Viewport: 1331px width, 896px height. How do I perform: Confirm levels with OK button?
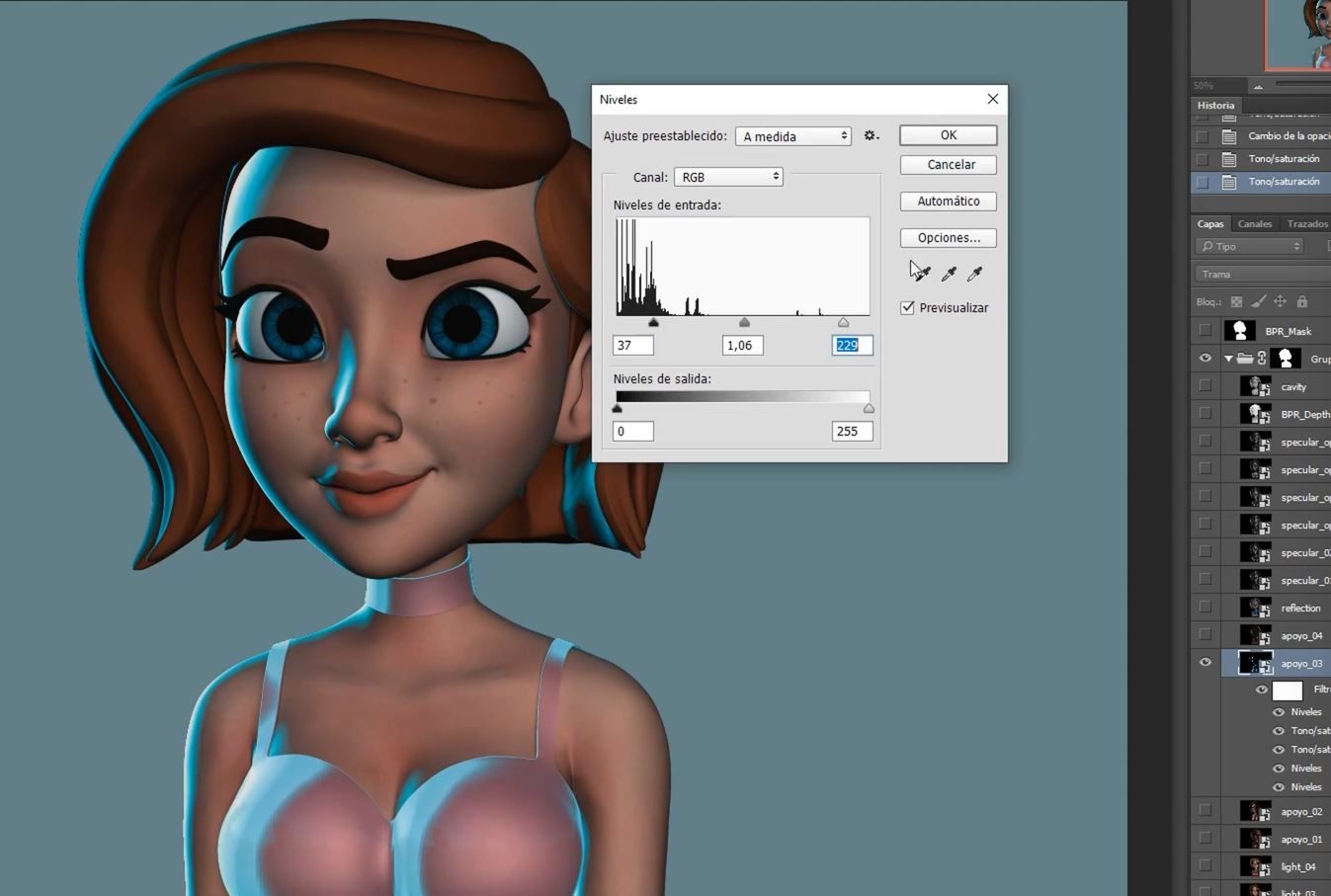(949, 135)
